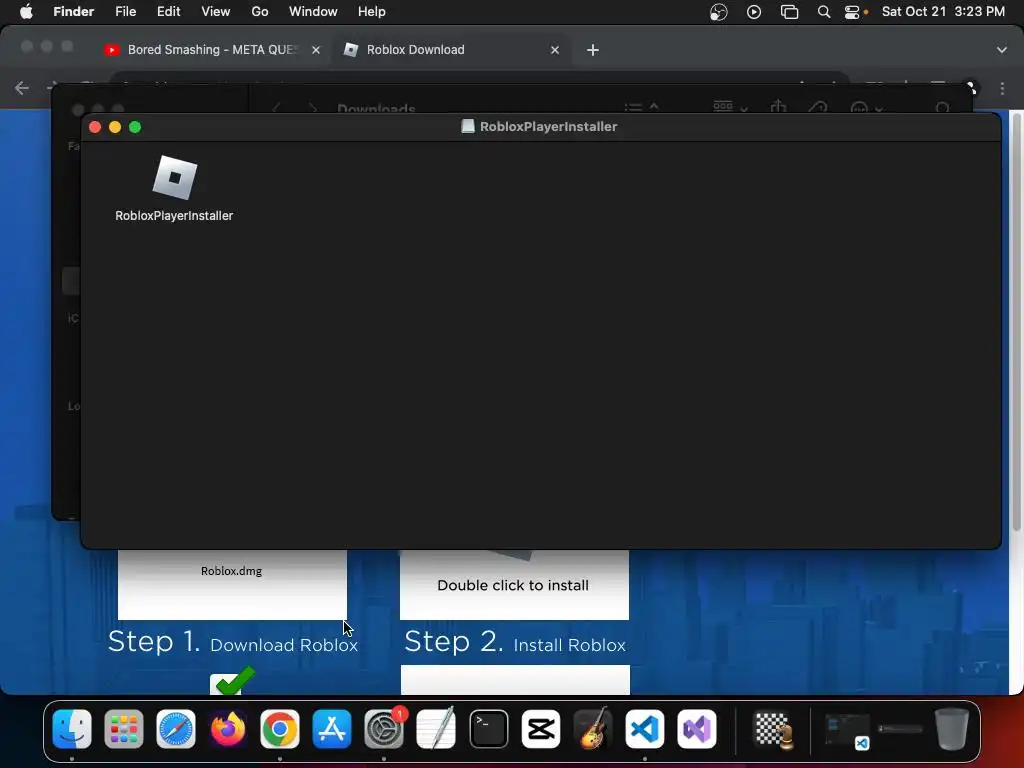The height and width of the screenshot is (768, 1024).
Task: Open the Help menu
Action: click(x=372, y=12)
